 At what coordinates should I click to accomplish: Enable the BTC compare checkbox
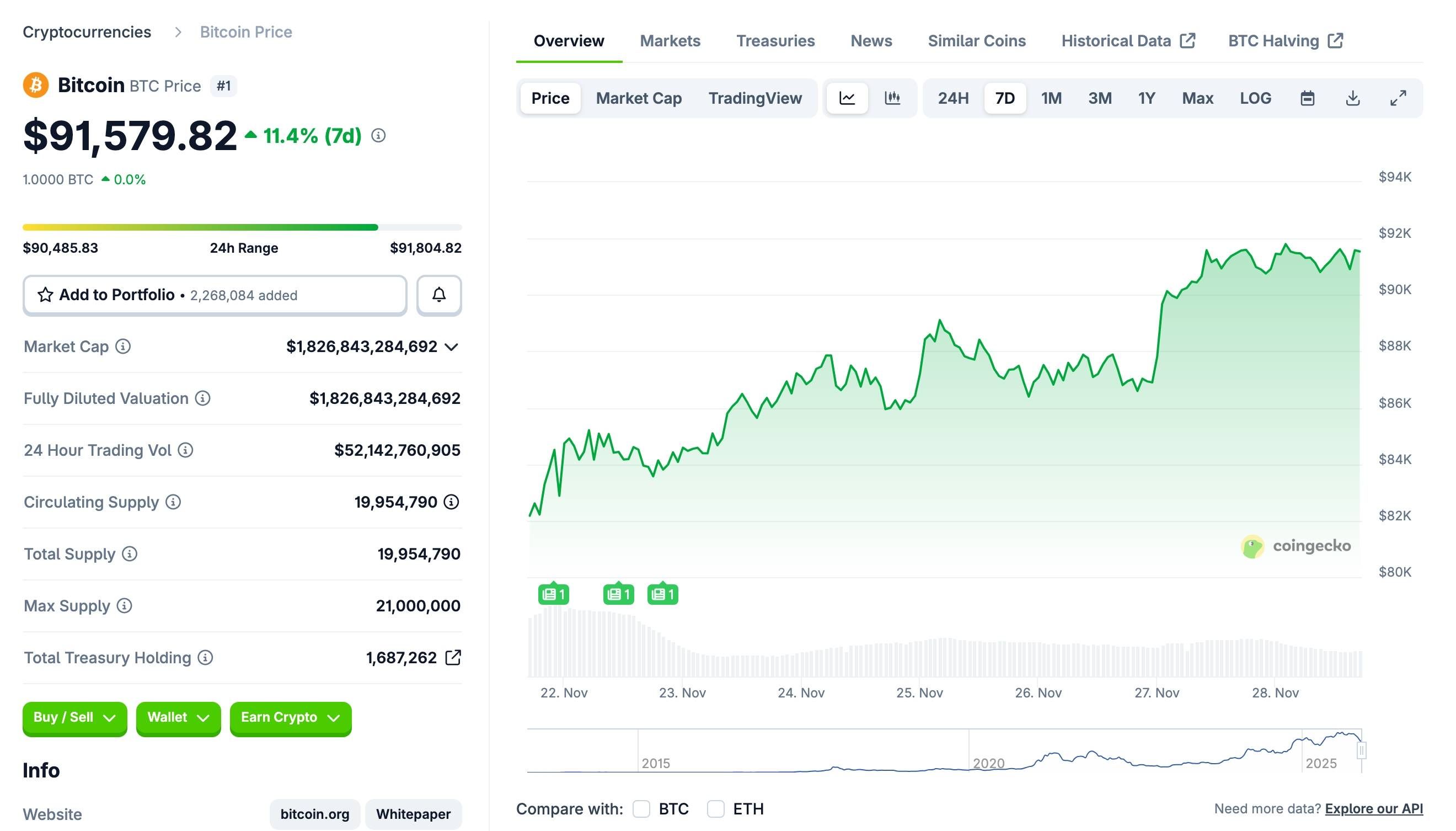click(x=641, y=809)
